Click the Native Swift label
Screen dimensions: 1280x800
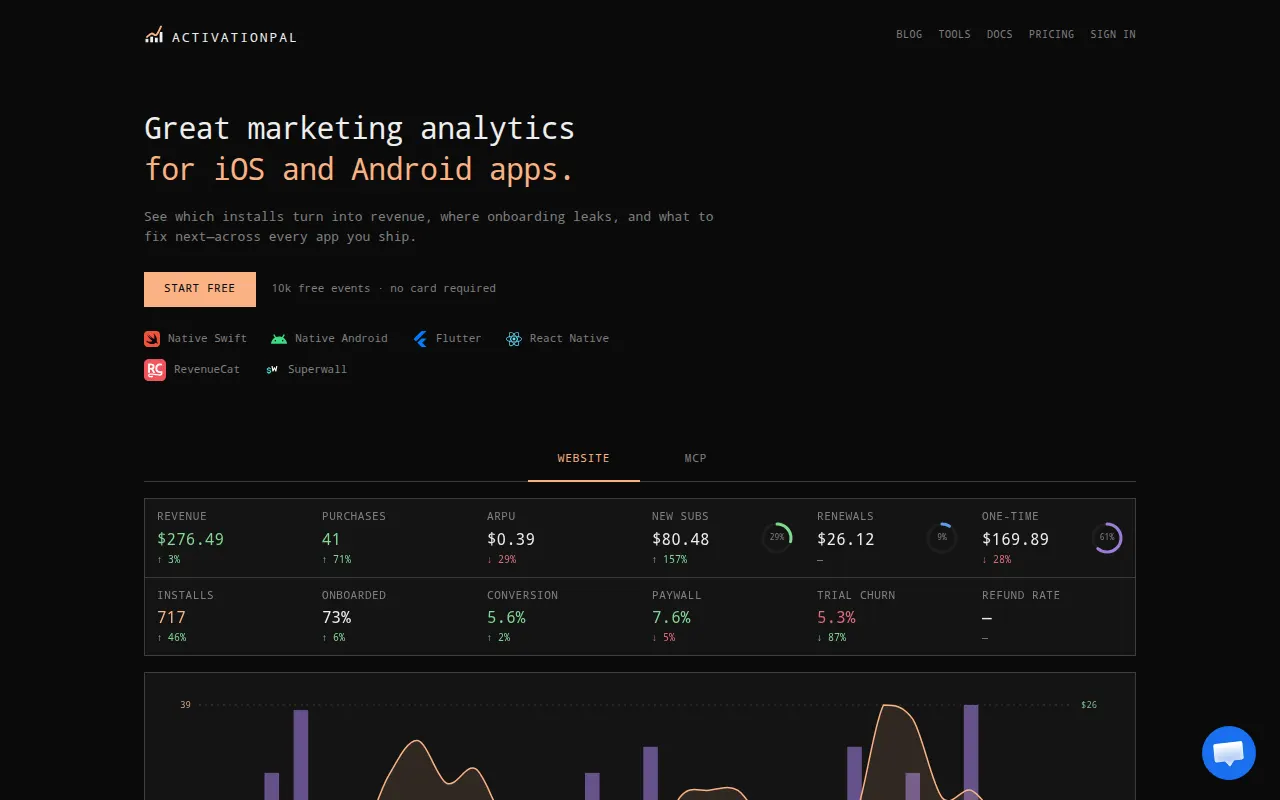coord(207,339)
